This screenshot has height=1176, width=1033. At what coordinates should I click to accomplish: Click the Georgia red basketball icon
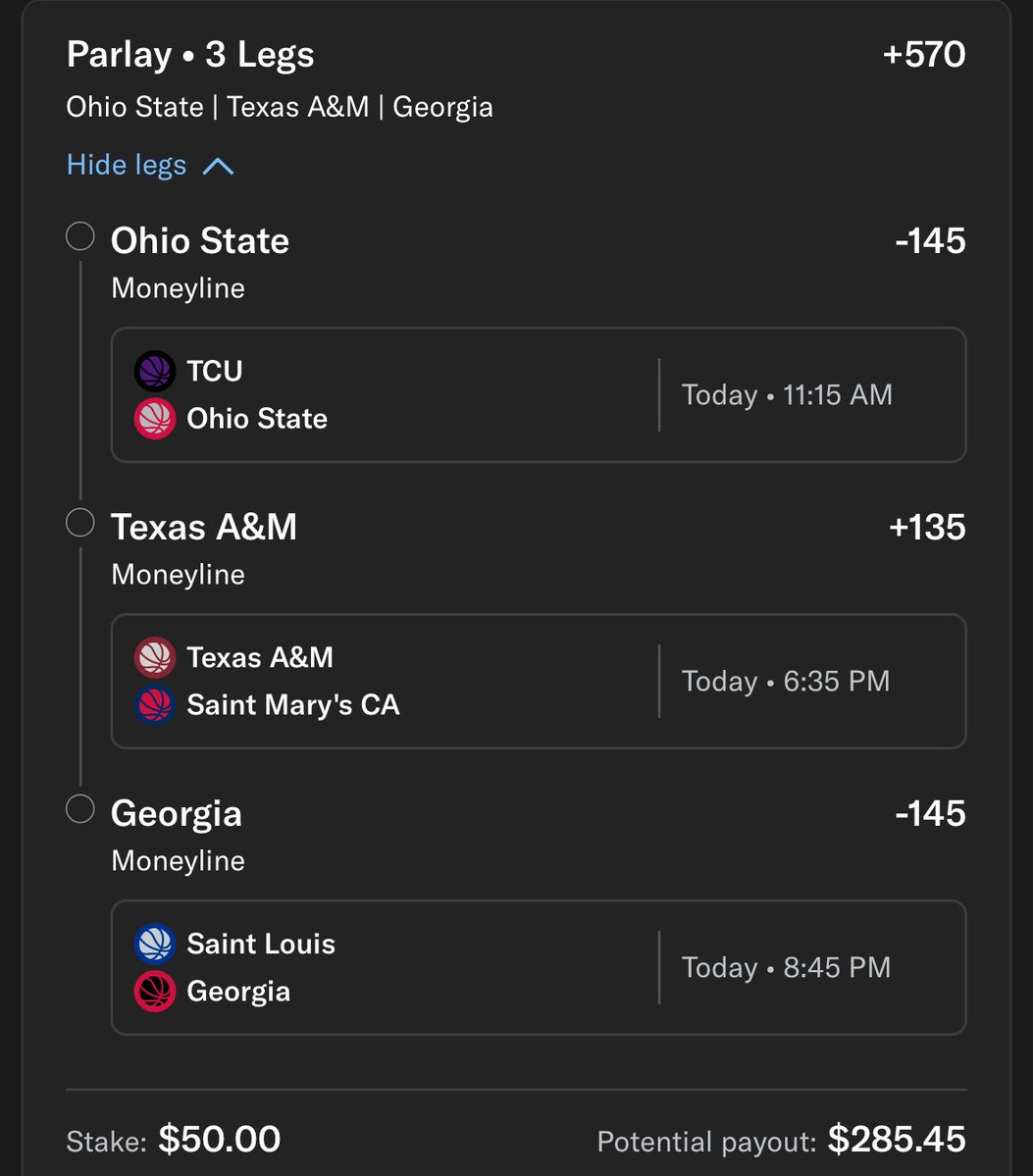155,992
